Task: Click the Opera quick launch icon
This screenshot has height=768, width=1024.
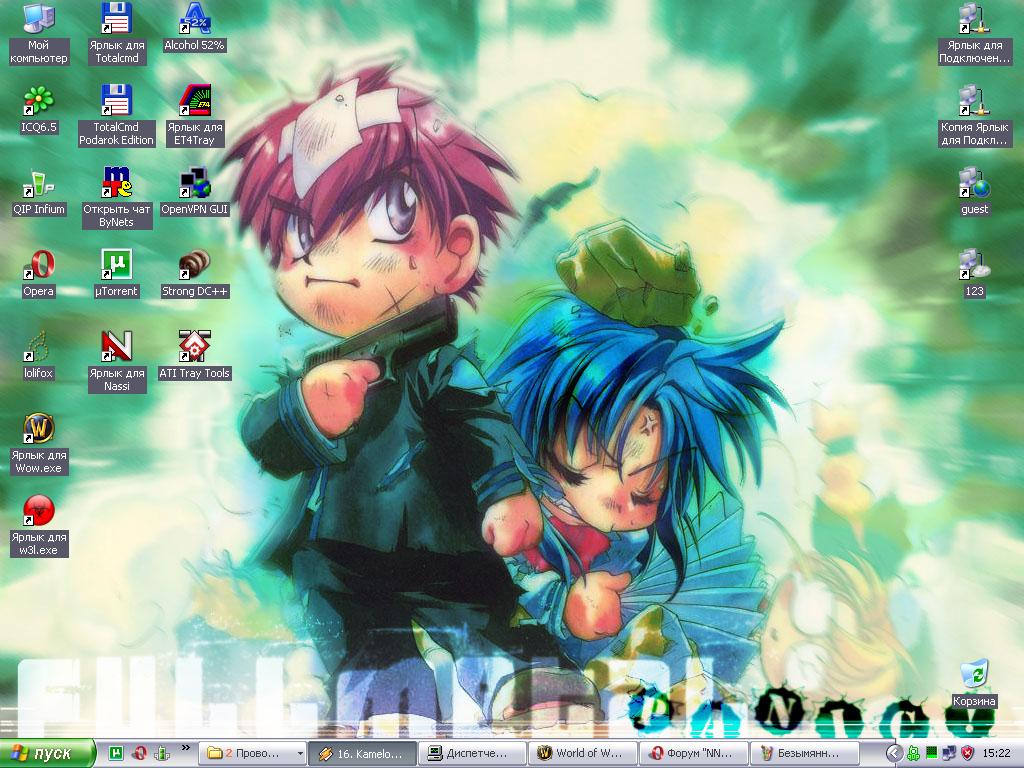Action: (138, 753)
